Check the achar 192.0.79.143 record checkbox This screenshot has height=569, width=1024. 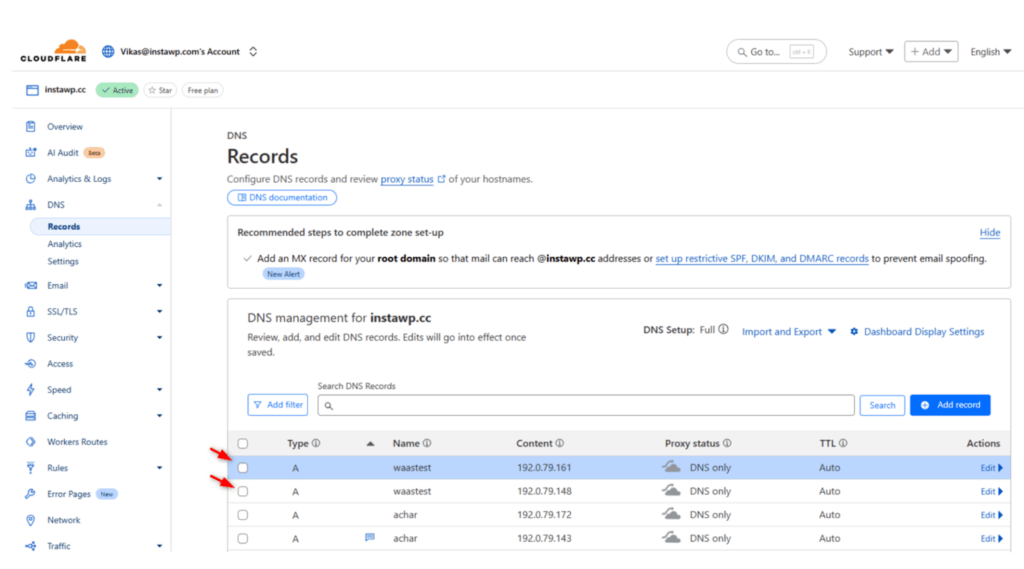tap(243, 538)
